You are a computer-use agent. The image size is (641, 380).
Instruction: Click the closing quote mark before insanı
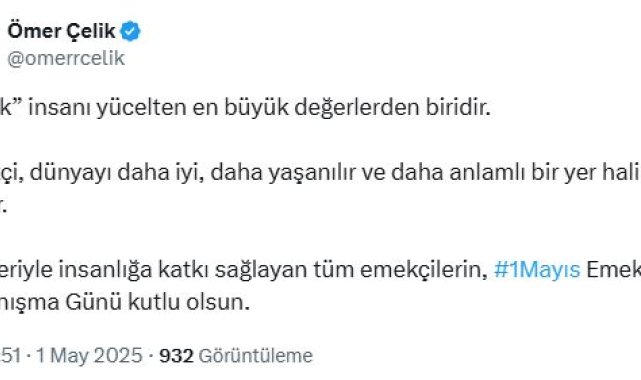17,102
